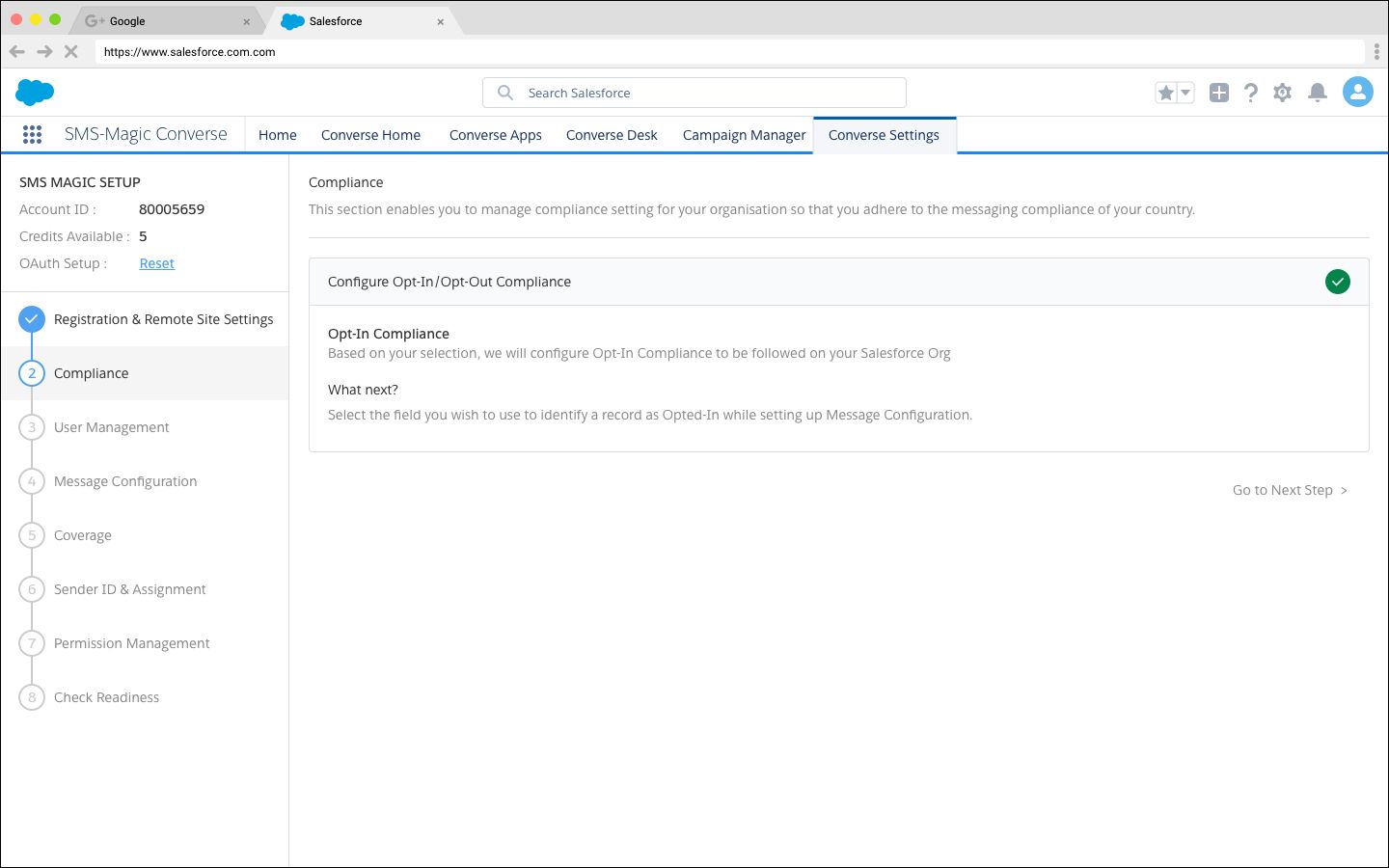The image size is (1389, 868).
Task: Select the Converse Settings tab
Action: coord(884,135)
